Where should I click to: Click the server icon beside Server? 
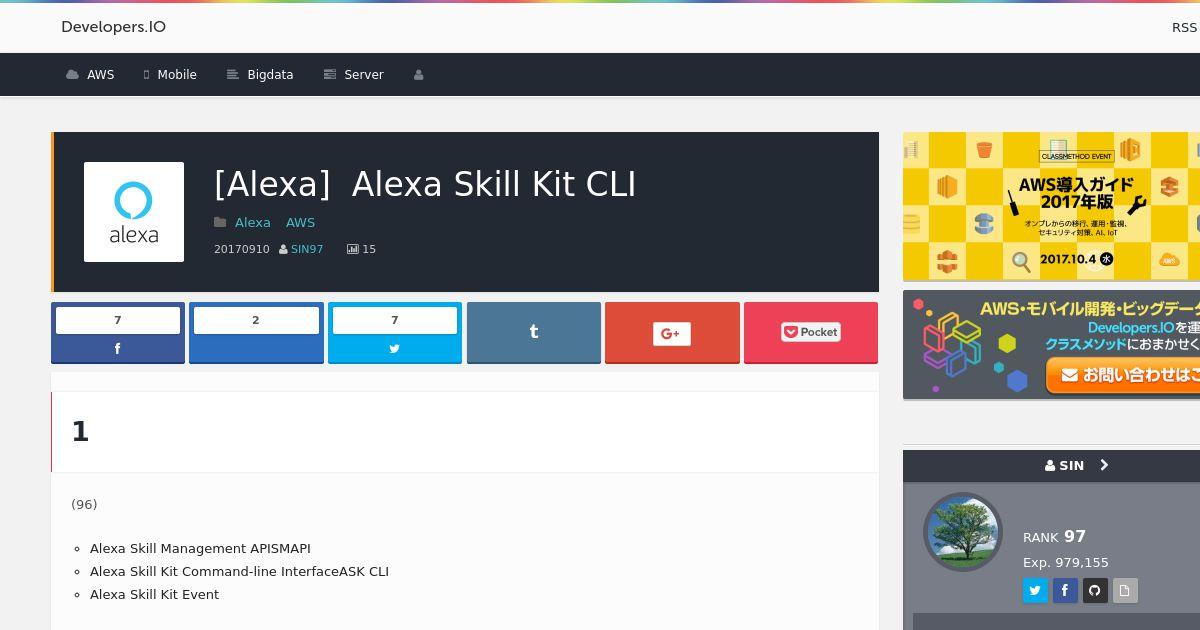tap(330, 75)
